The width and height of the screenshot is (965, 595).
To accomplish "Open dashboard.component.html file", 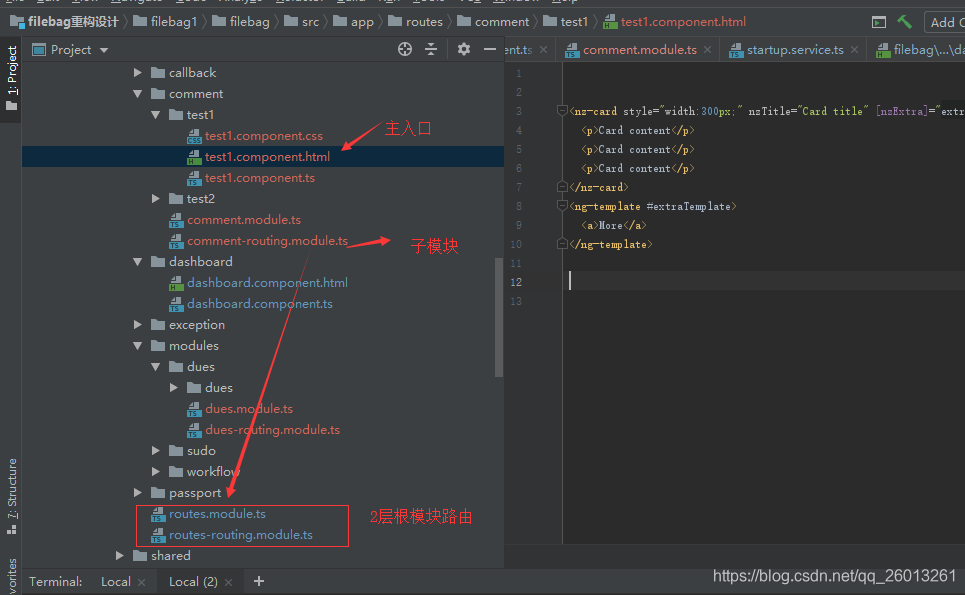I will 267,282.
